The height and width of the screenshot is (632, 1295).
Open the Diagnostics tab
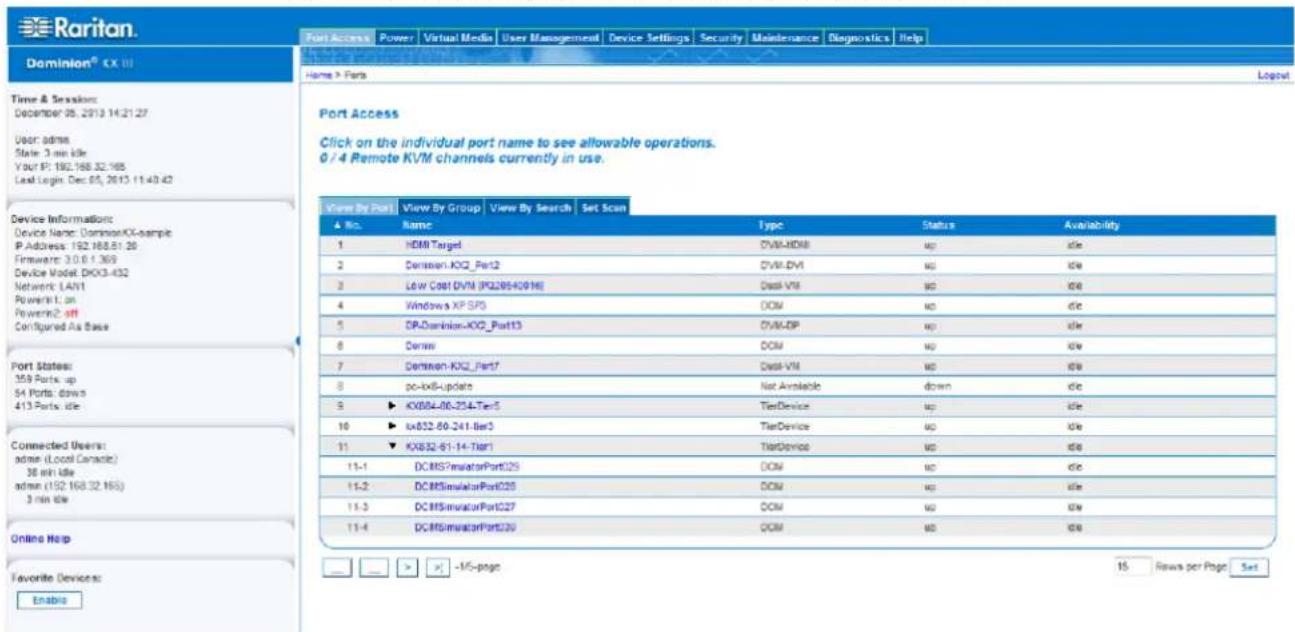tap(859, 37)
